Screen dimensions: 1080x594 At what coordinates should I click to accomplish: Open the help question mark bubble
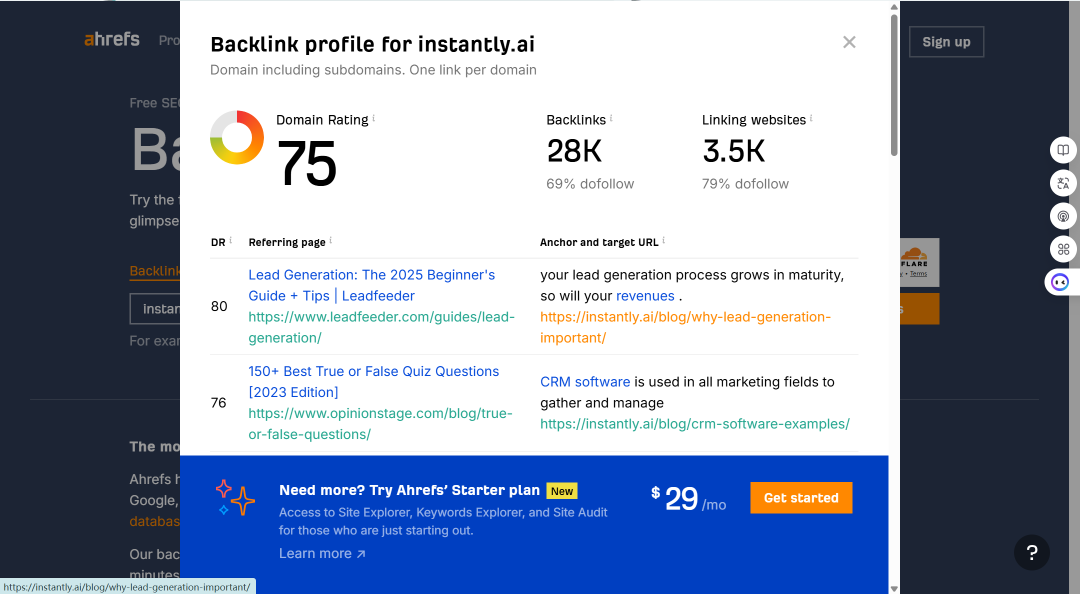1031,552
